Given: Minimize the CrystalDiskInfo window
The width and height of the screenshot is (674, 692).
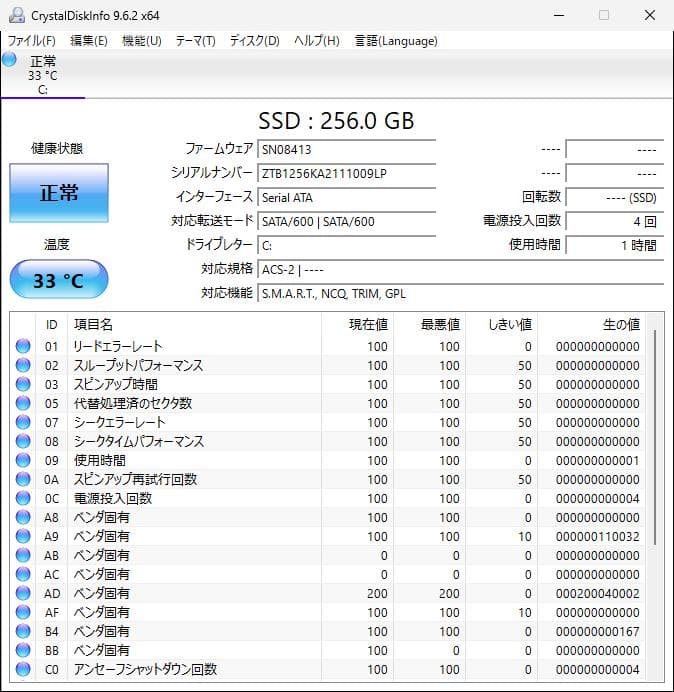Looking at the screenshot, I should 559,15.
